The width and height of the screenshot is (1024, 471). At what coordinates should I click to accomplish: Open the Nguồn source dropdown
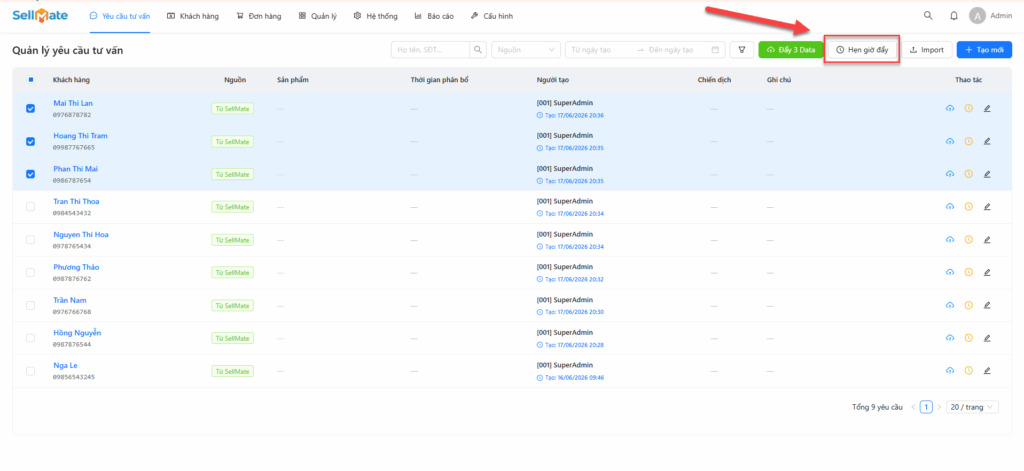tap(526, 50)
